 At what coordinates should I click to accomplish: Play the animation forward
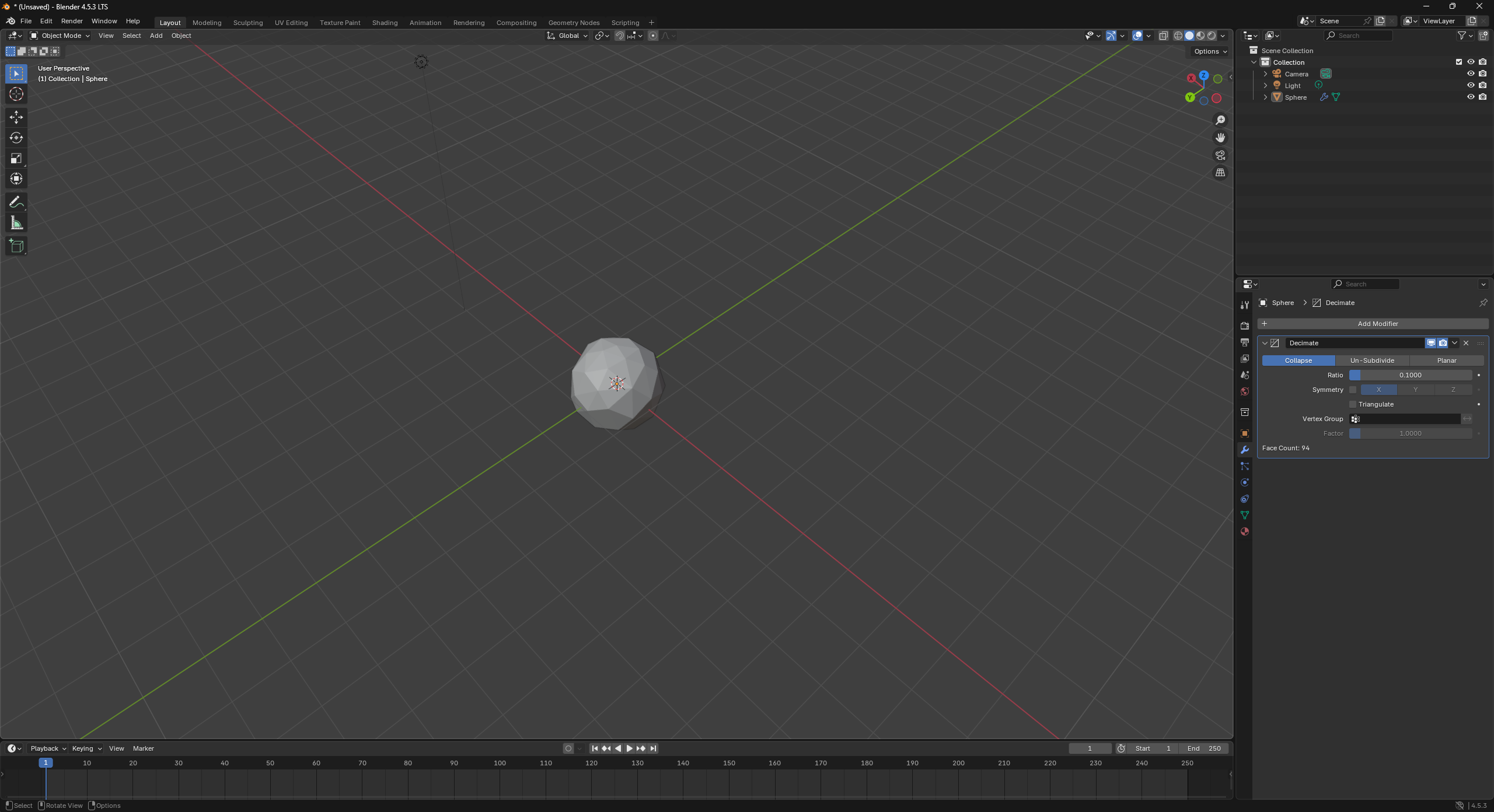pos(629,748)
